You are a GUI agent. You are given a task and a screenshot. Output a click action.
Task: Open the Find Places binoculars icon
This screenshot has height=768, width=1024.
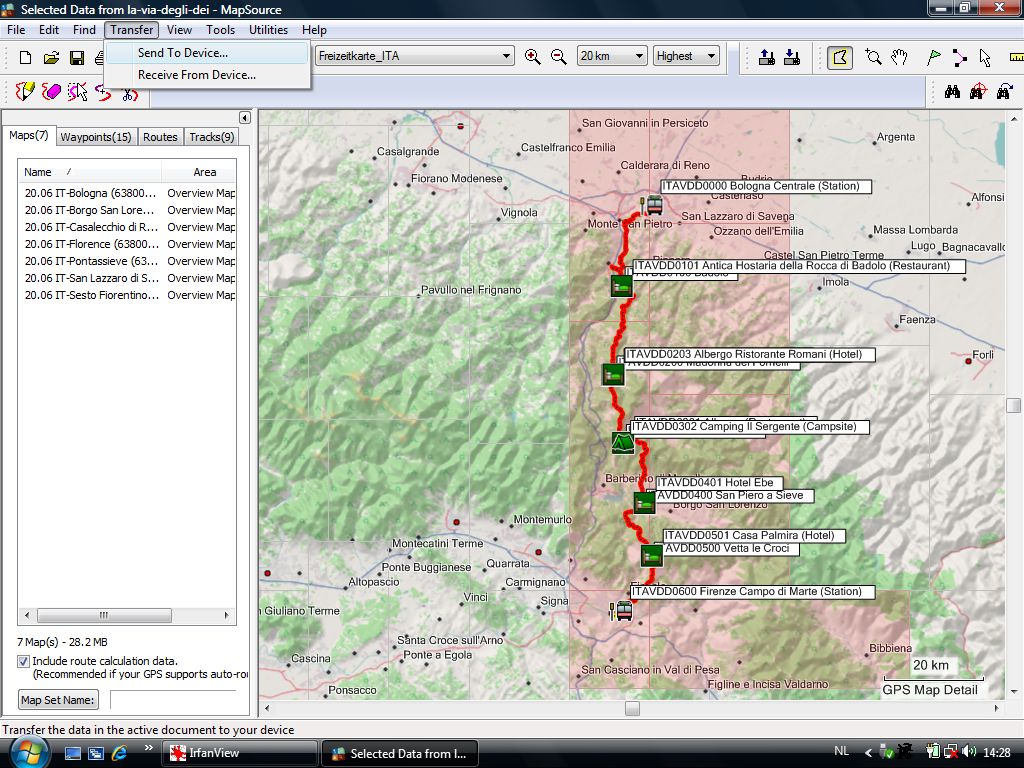pos(952,92)
